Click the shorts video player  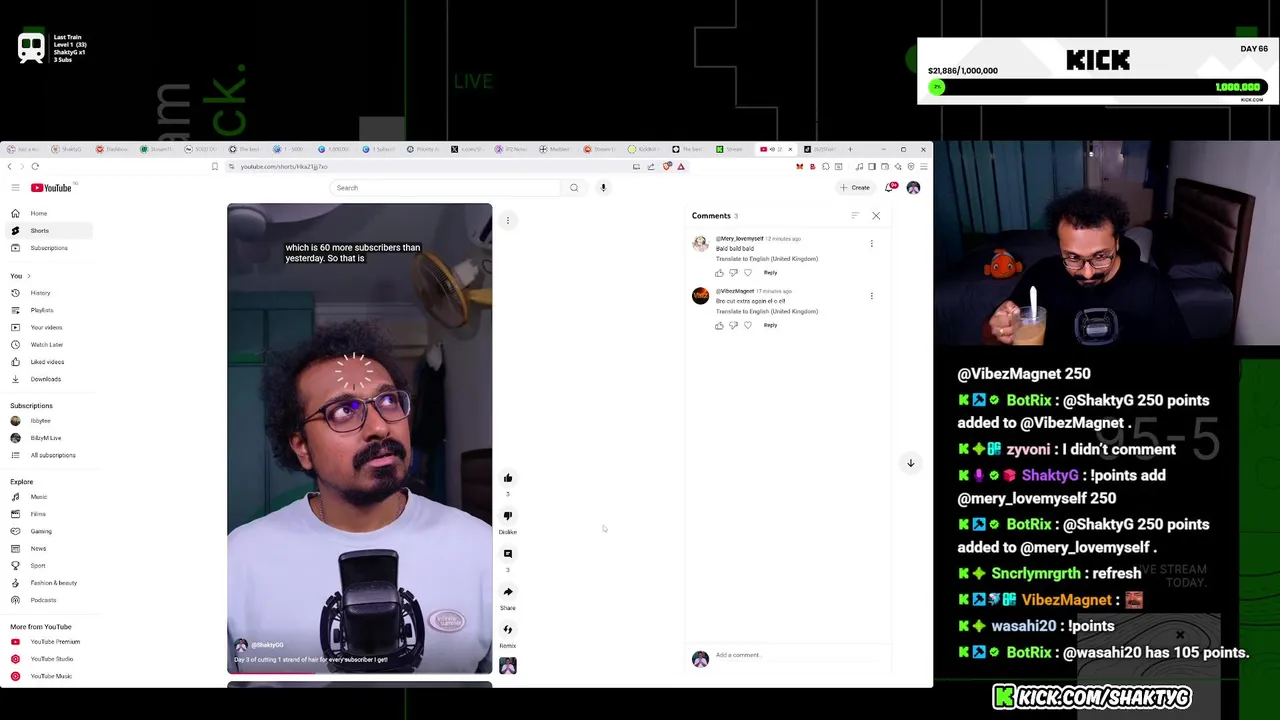click(359, 438)
